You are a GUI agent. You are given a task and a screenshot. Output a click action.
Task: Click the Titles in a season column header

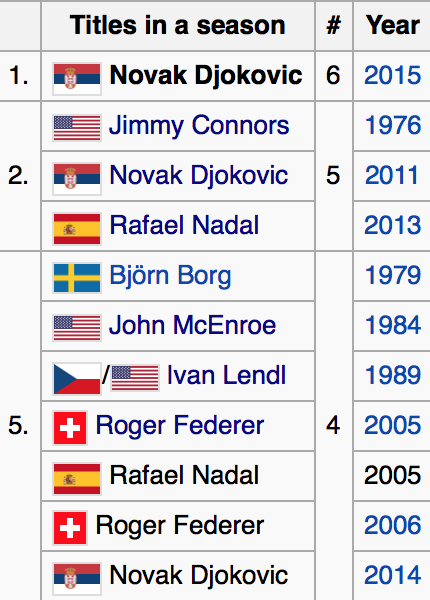[178, 25]
